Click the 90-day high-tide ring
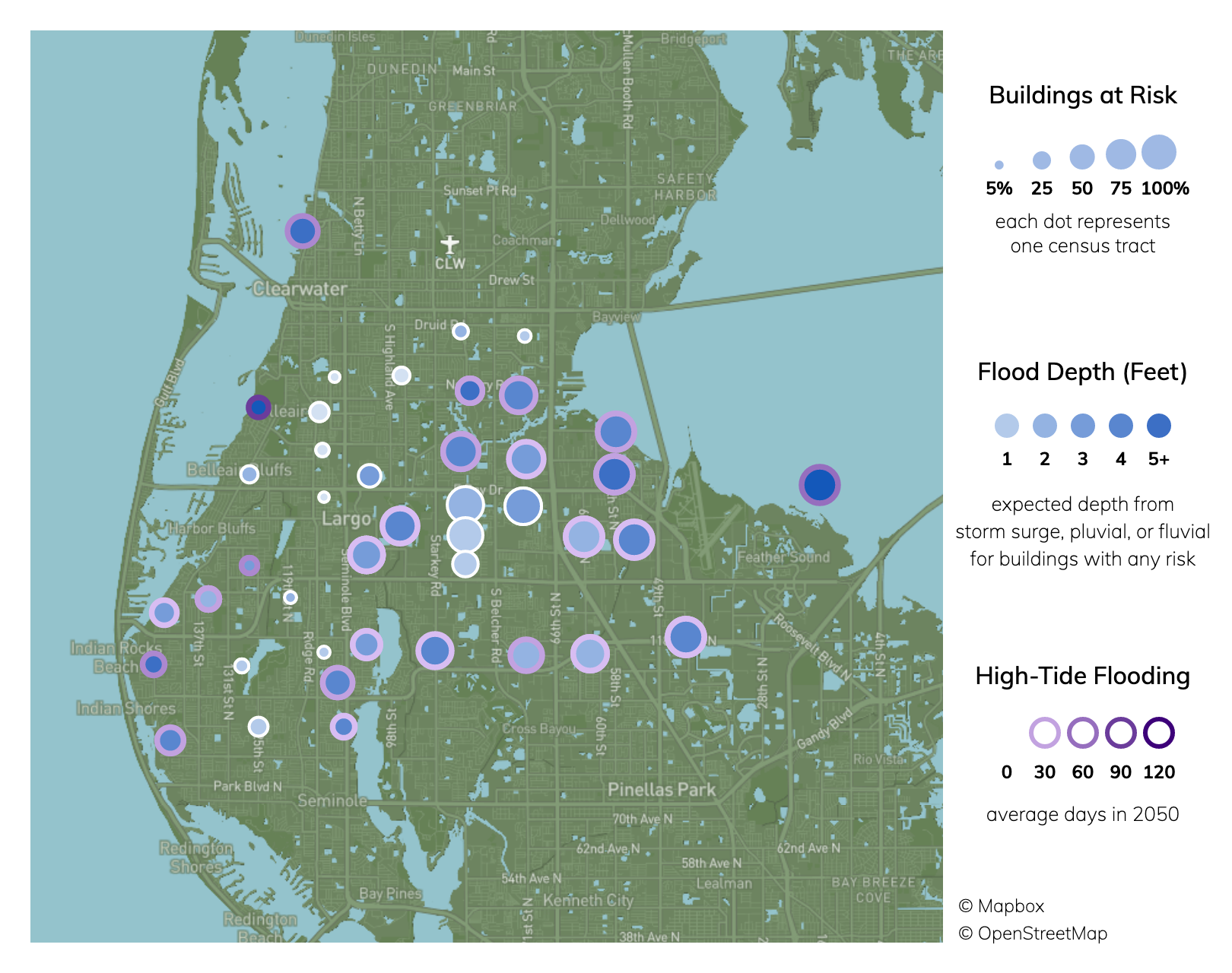1232x973 pixels. (1121, 734)
